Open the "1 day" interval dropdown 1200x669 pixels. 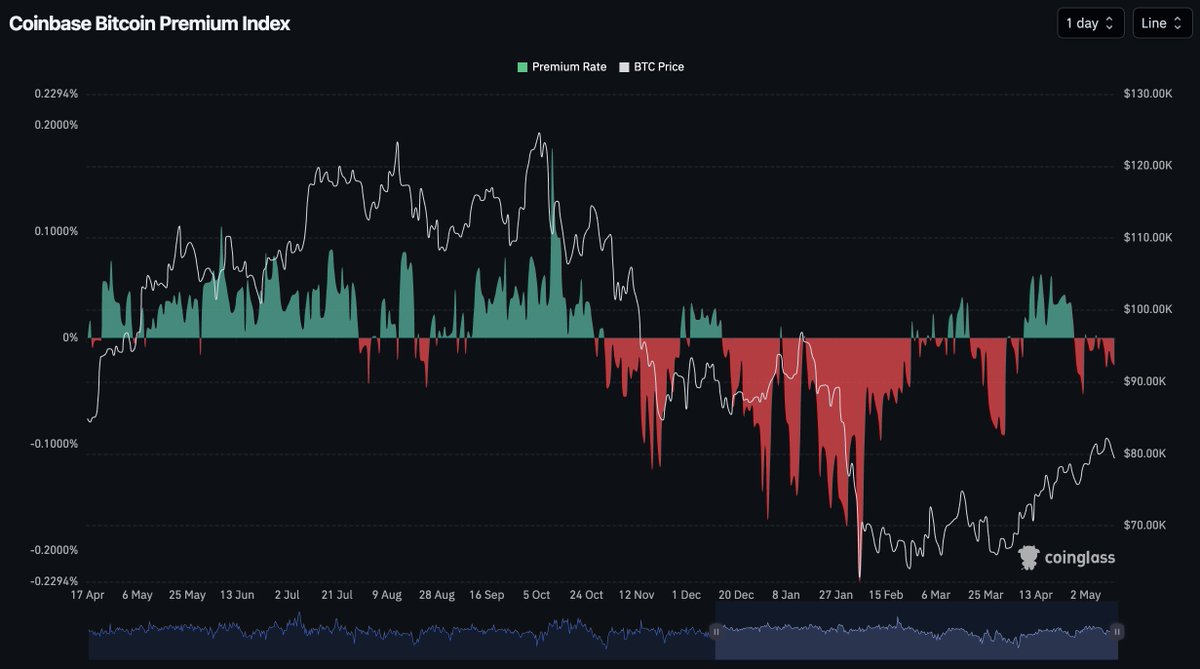pos(1090,23)
